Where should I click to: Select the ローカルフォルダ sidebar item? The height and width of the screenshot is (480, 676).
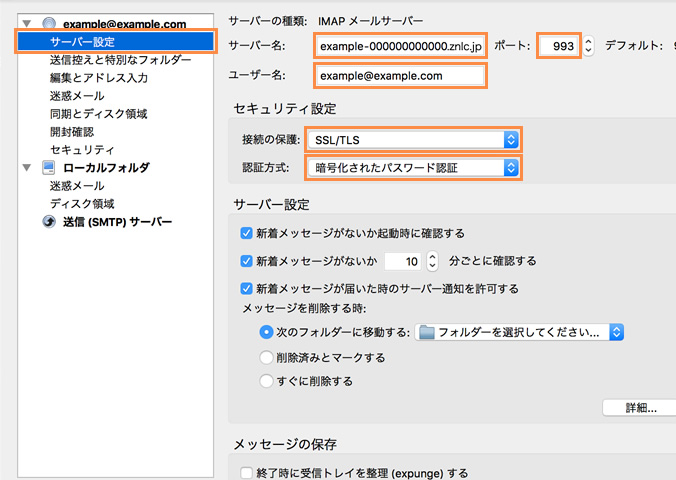pos(106,167)
